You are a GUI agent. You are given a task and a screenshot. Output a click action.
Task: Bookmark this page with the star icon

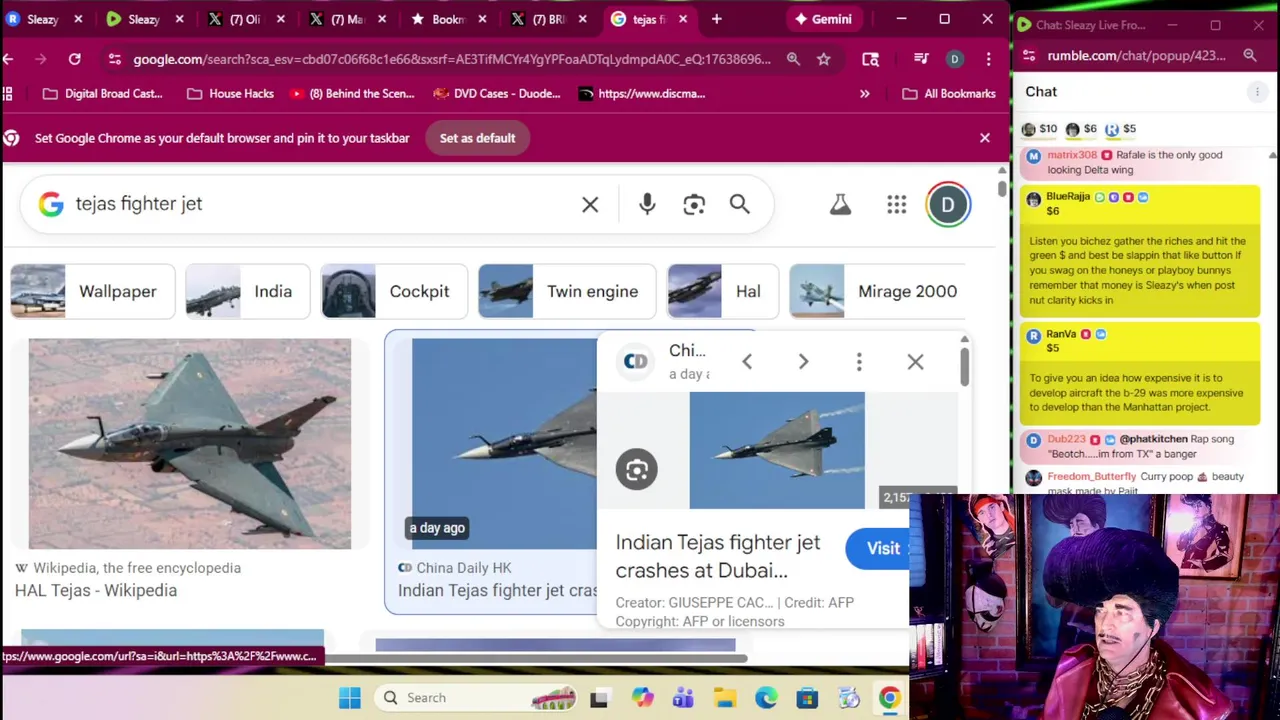823,59
